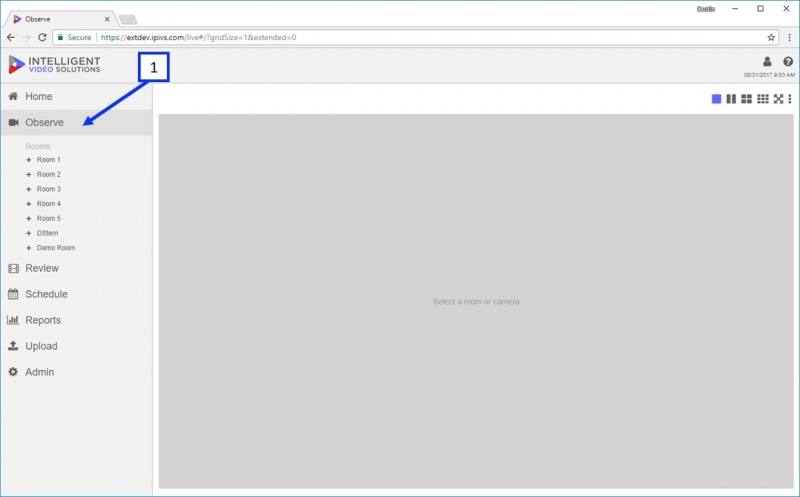800x497 pixels.
Task: Open the Upload menu item
Action: tap(76, 346)
